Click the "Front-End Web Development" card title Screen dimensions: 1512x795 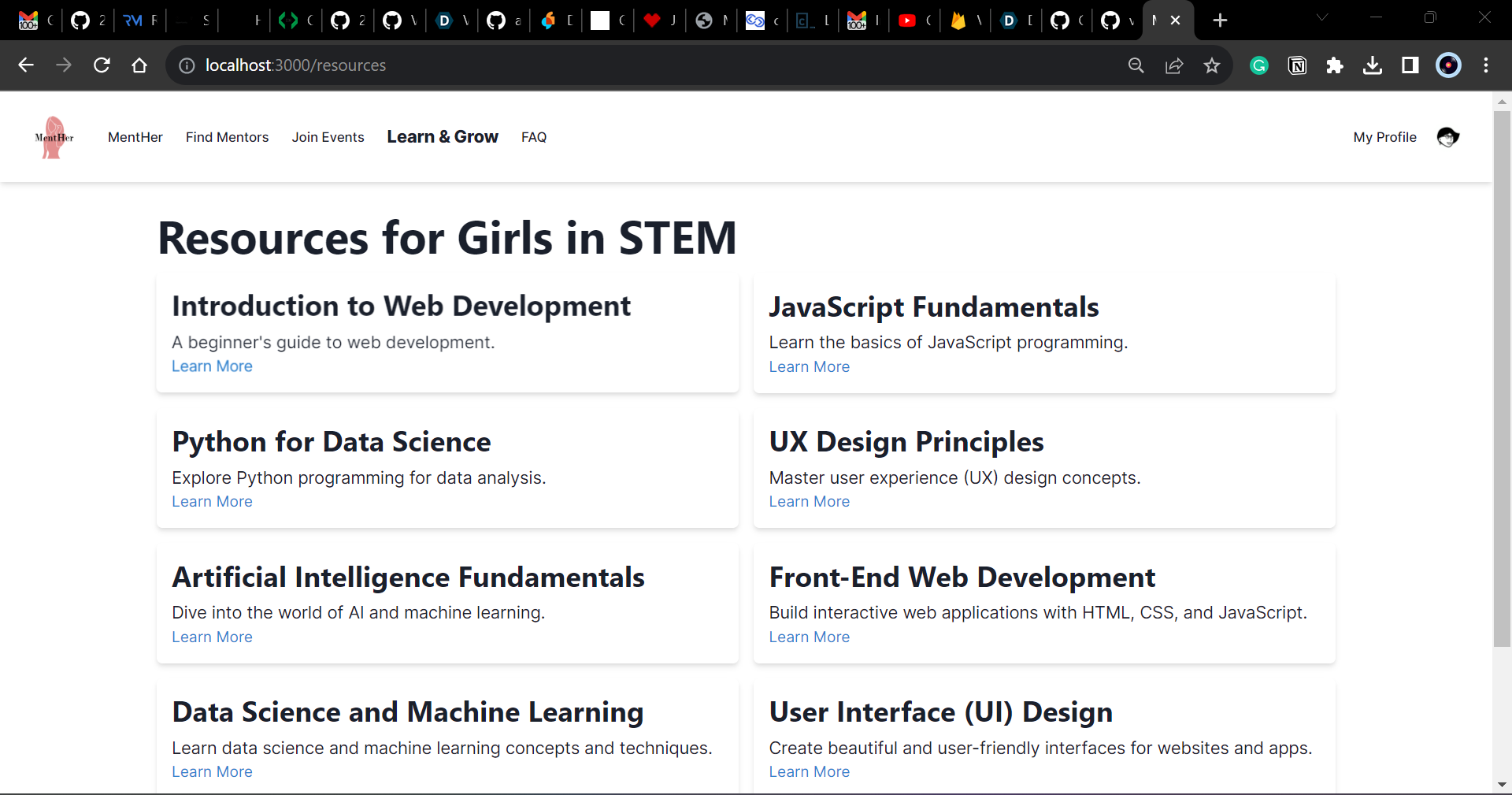962,578
